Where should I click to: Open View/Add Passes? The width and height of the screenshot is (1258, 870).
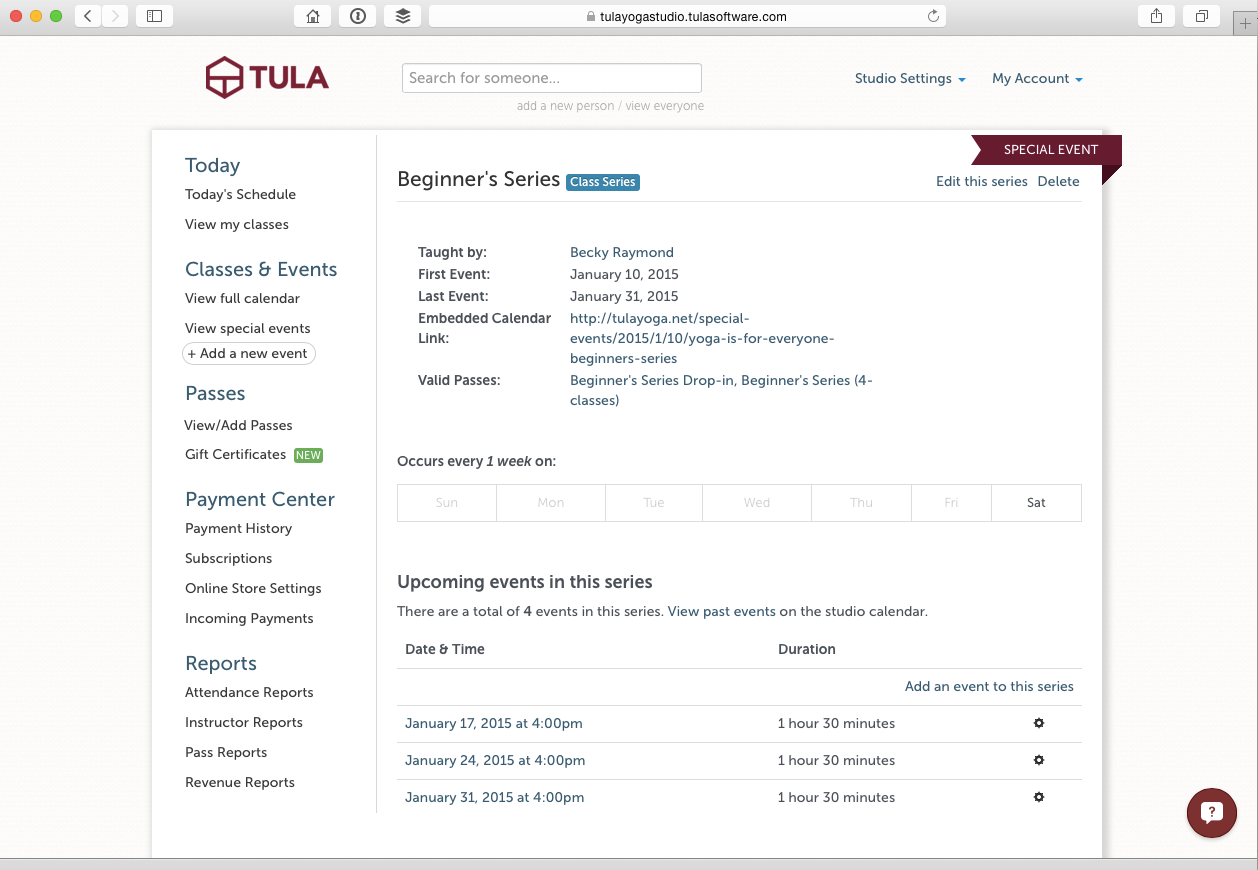(x=238, y=425)
